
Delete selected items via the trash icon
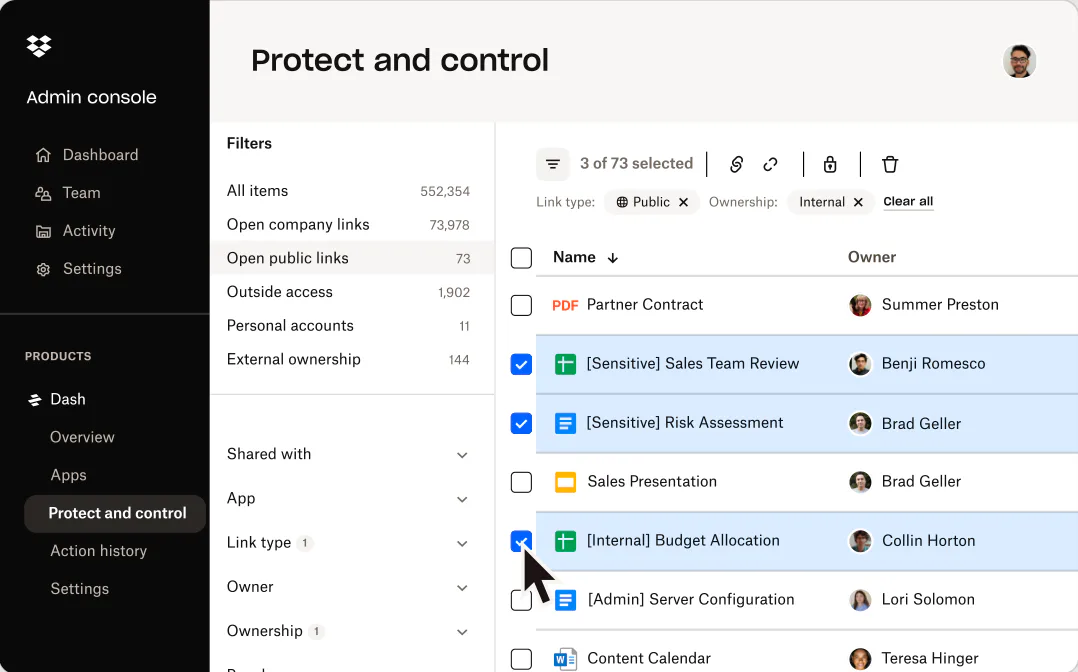[x=890, y=164]
